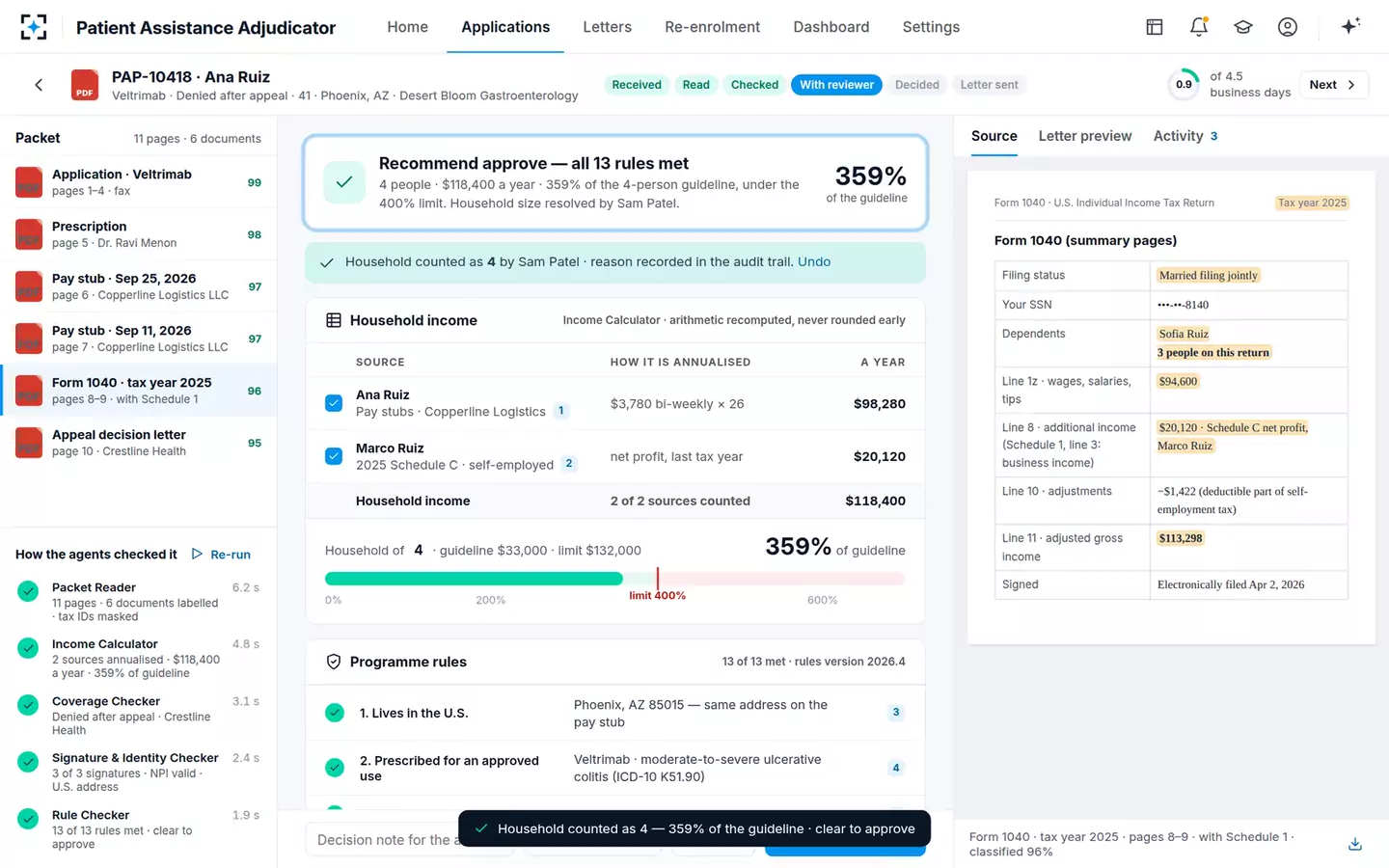
Task: Open notifications bell icon
Action: [1199, 27]
